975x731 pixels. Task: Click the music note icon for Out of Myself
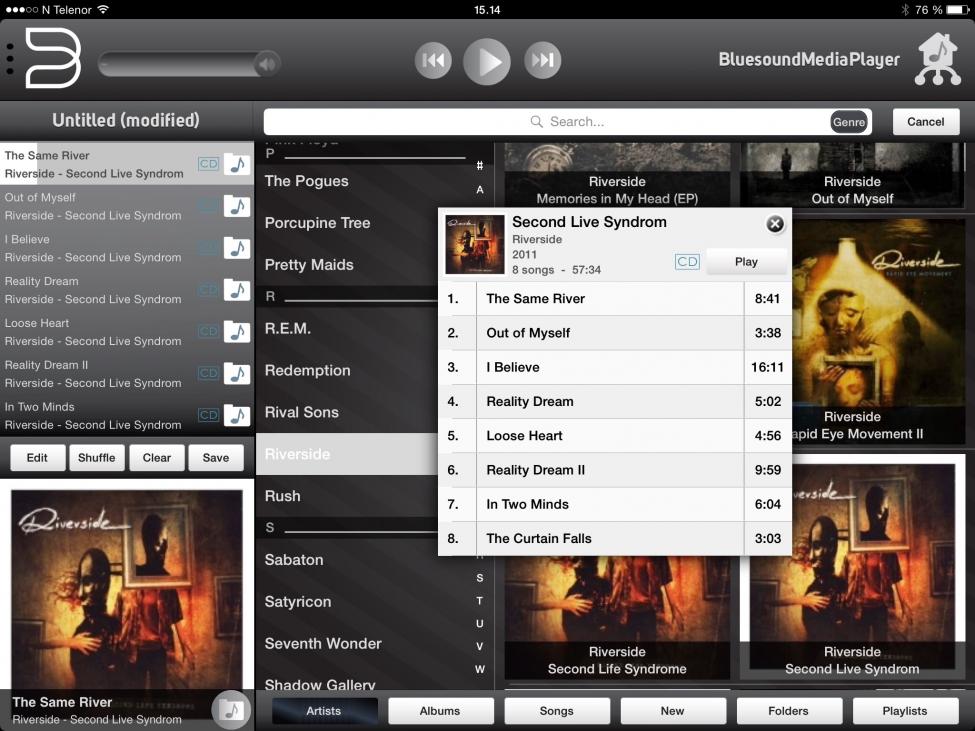[x=237, y=206]
